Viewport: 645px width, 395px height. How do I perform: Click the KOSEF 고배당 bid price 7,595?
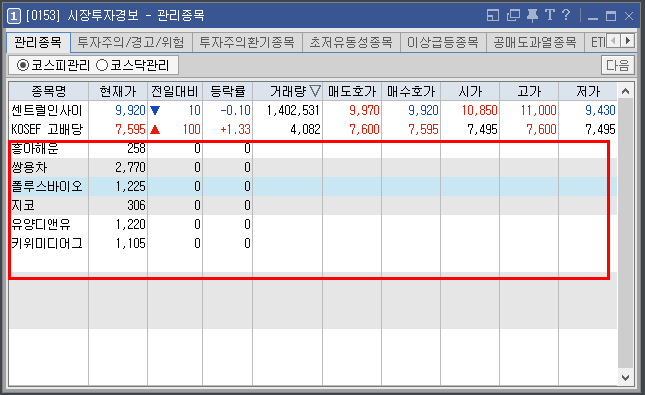tap(423, 130)
